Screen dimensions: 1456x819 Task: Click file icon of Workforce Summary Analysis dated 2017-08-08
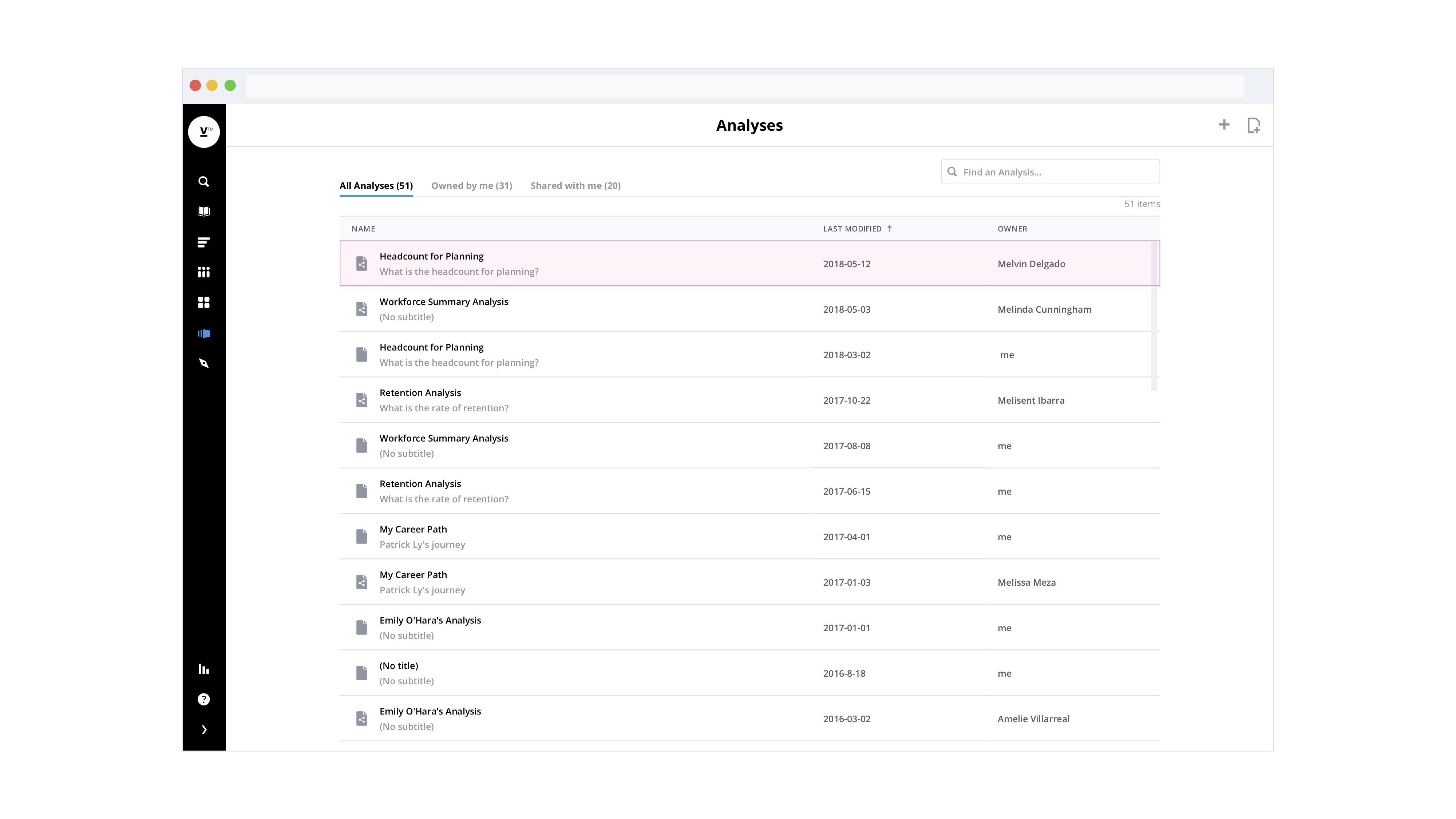click(362, 446)
